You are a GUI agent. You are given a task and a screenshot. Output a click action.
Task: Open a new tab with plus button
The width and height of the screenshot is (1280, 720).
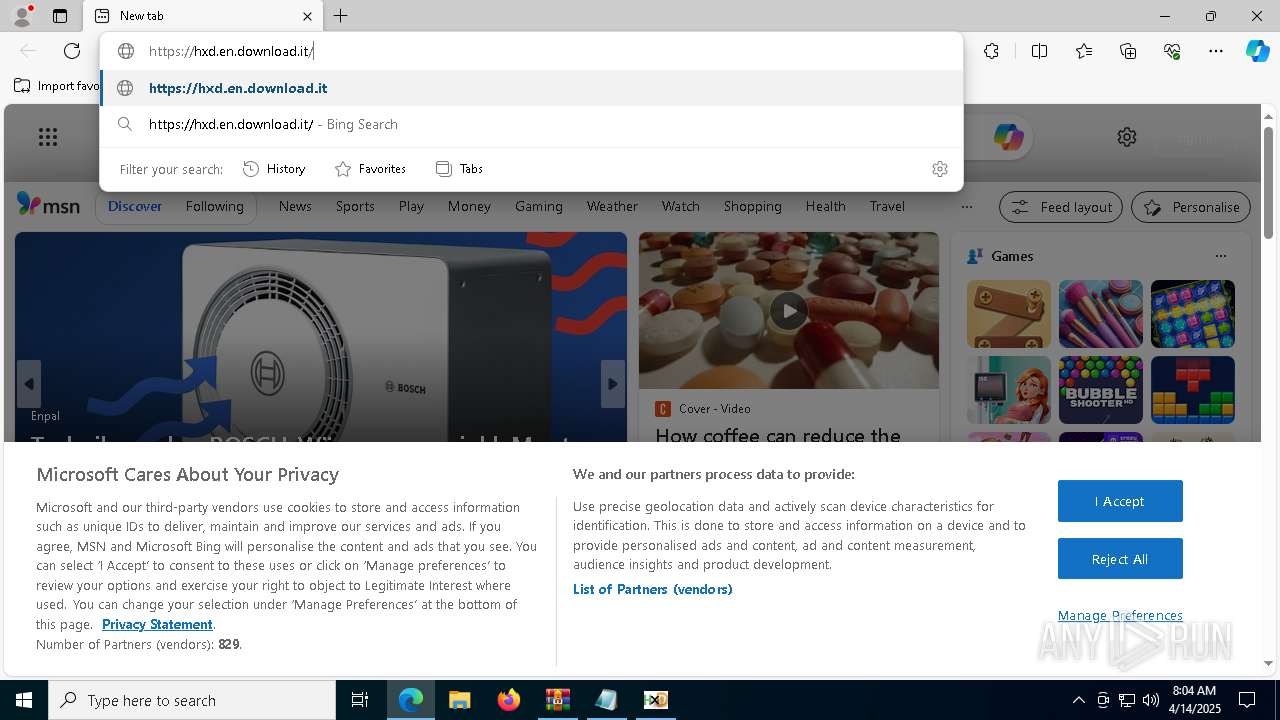tap(340, 16)
